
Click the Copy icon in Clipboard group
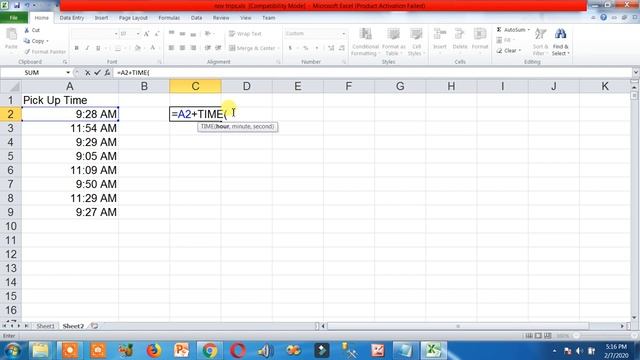[27, 41]
